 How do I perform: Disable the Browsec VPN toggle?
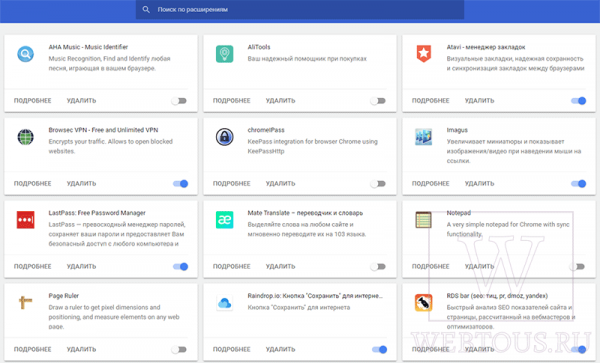tap(181, 184)
